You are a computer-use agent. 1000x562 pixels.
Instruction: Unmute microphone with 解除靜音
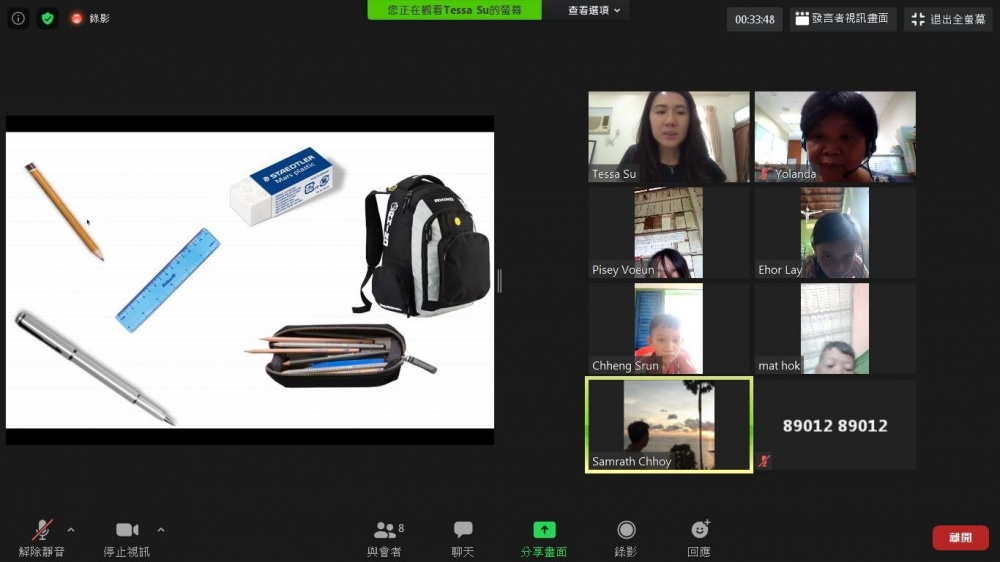(x=42, y=538)
